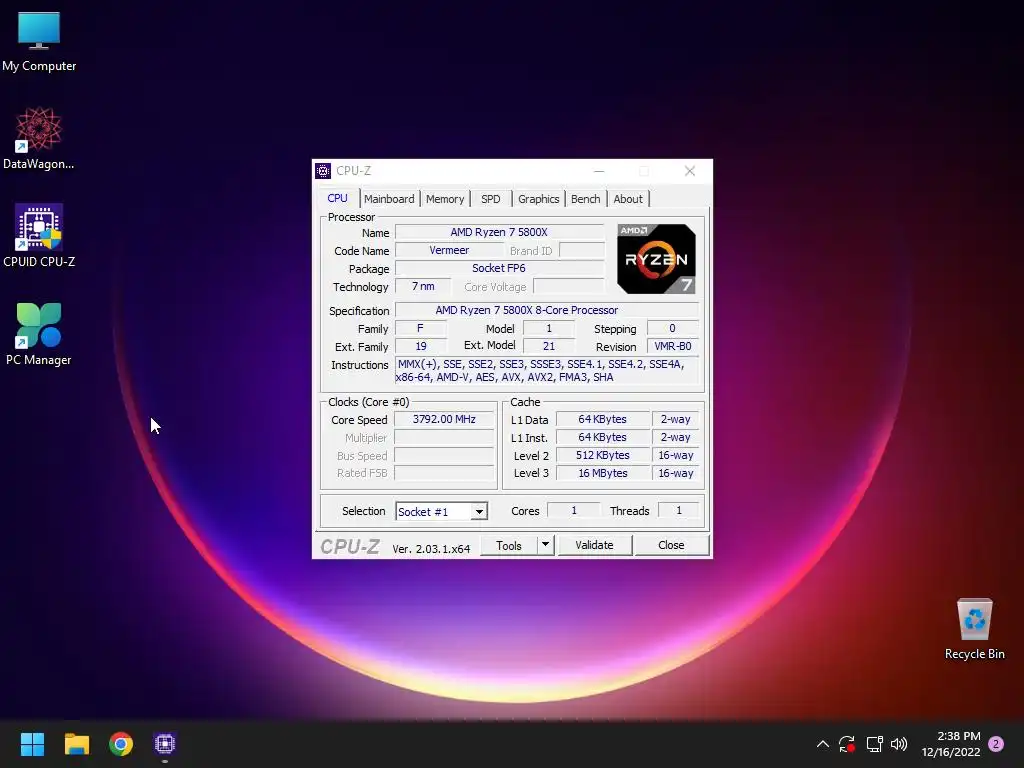Click the Validate button
This screenshot has width=1024, height=768.
594,545
